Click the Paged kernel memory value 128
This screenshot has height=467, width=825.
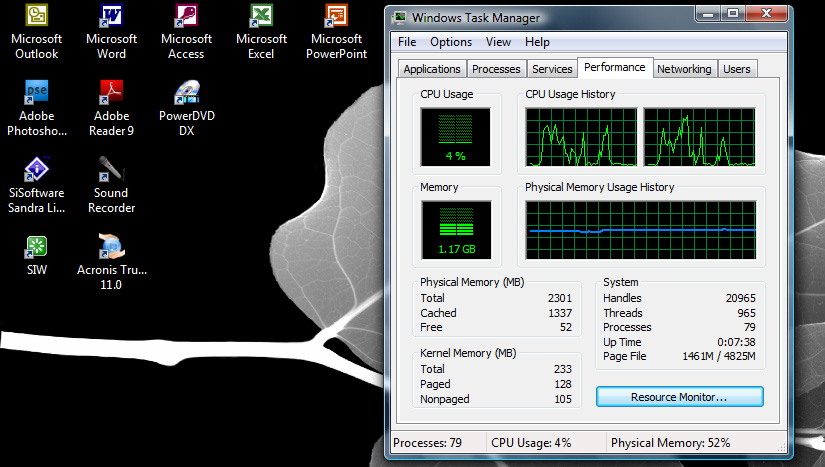point(562,384)
